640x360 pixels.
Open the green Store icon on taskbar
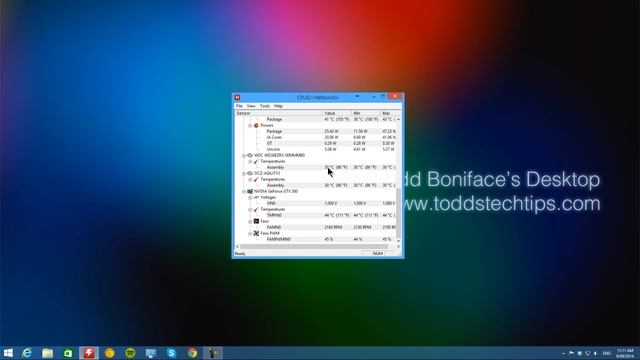click(x=68, y=353)
